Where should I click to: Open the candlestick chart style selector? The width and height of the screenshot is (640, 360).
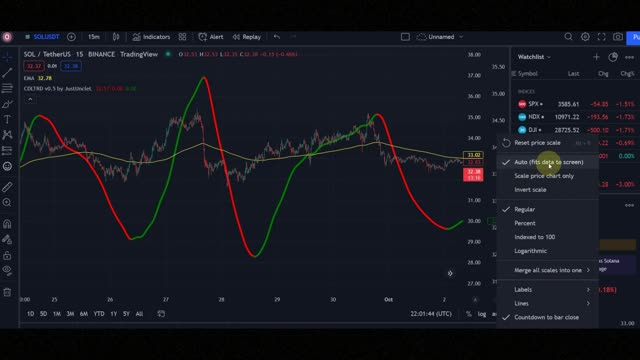116,37
